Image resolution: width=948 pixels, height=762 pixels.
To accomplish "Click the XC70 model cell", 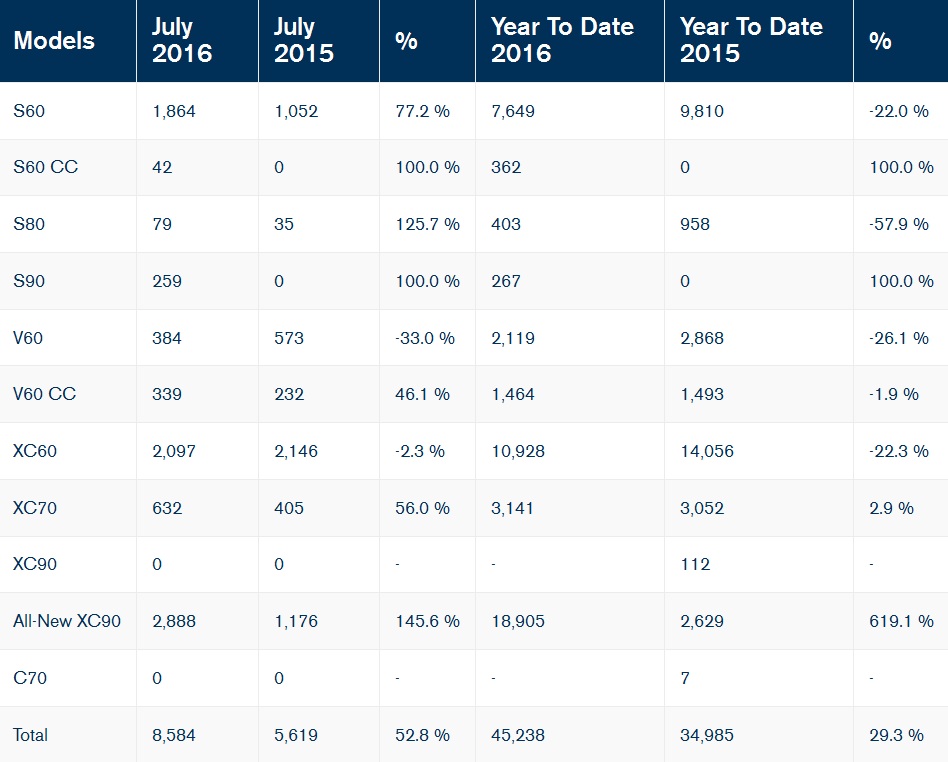I will coord(35,508).
